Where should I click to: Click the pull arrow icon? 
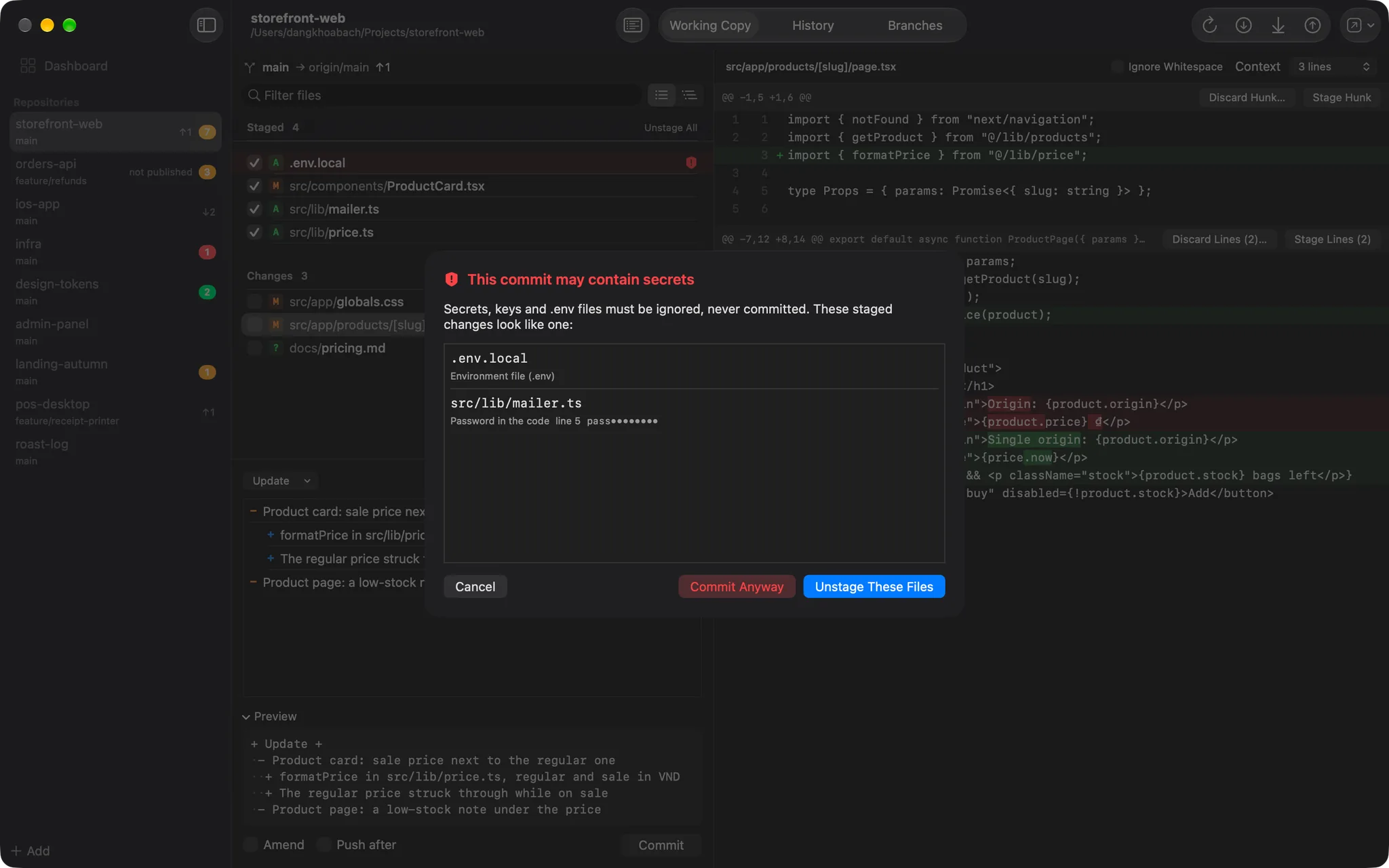[1278, 25]
